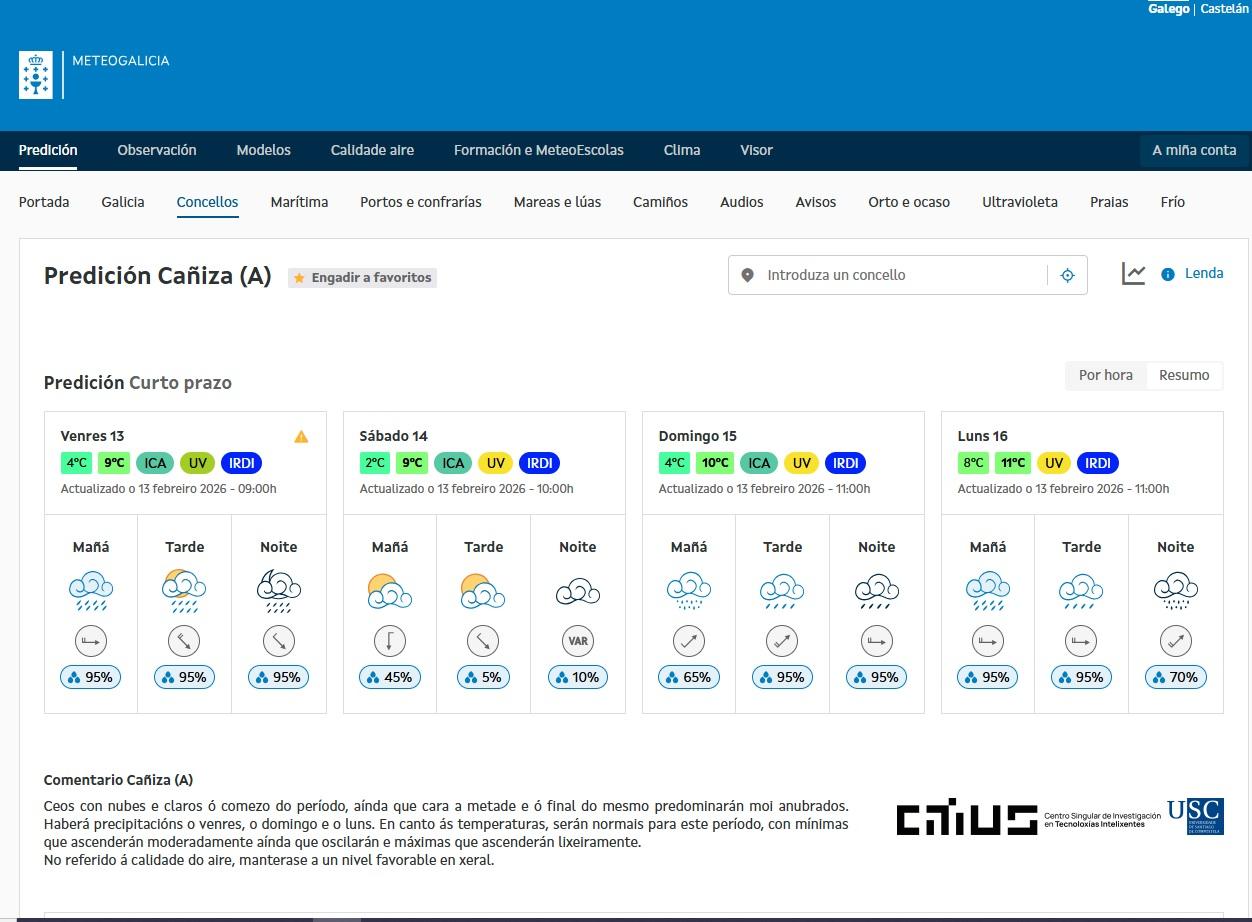Click the Xunta de Galicia logo

point(36,75)
